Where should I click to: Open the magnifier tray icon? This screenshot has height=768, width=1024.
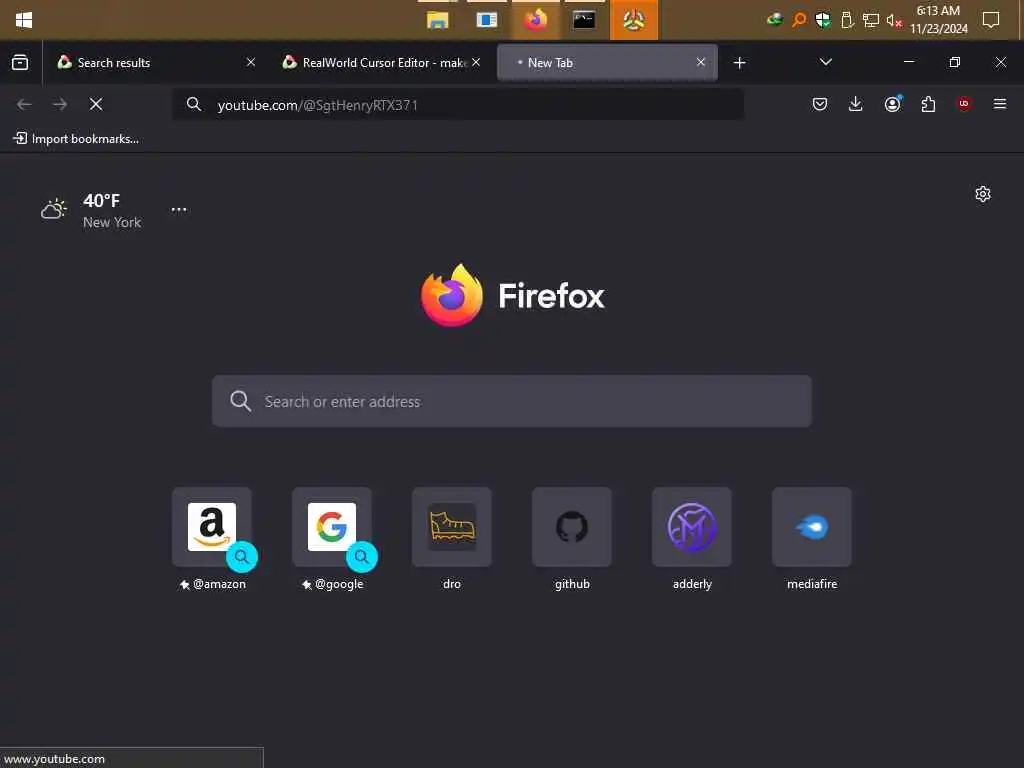point(799,20)
